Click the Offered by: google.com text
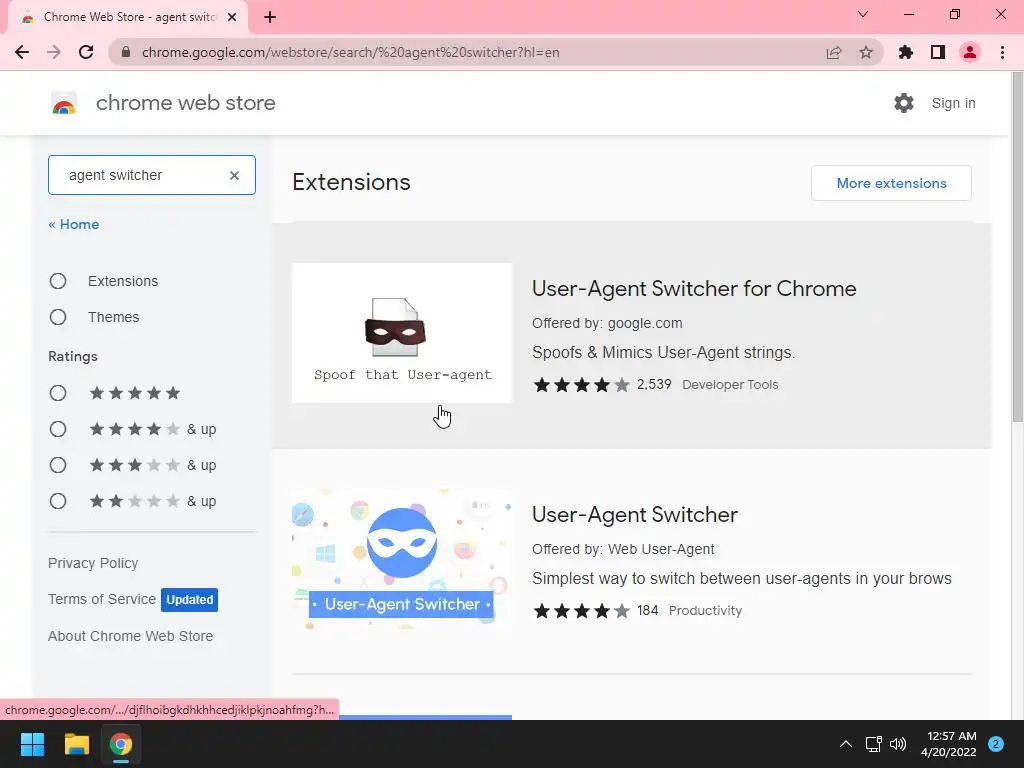The width and height of the screenshot is (1024, 768). [x=607, y=323]
